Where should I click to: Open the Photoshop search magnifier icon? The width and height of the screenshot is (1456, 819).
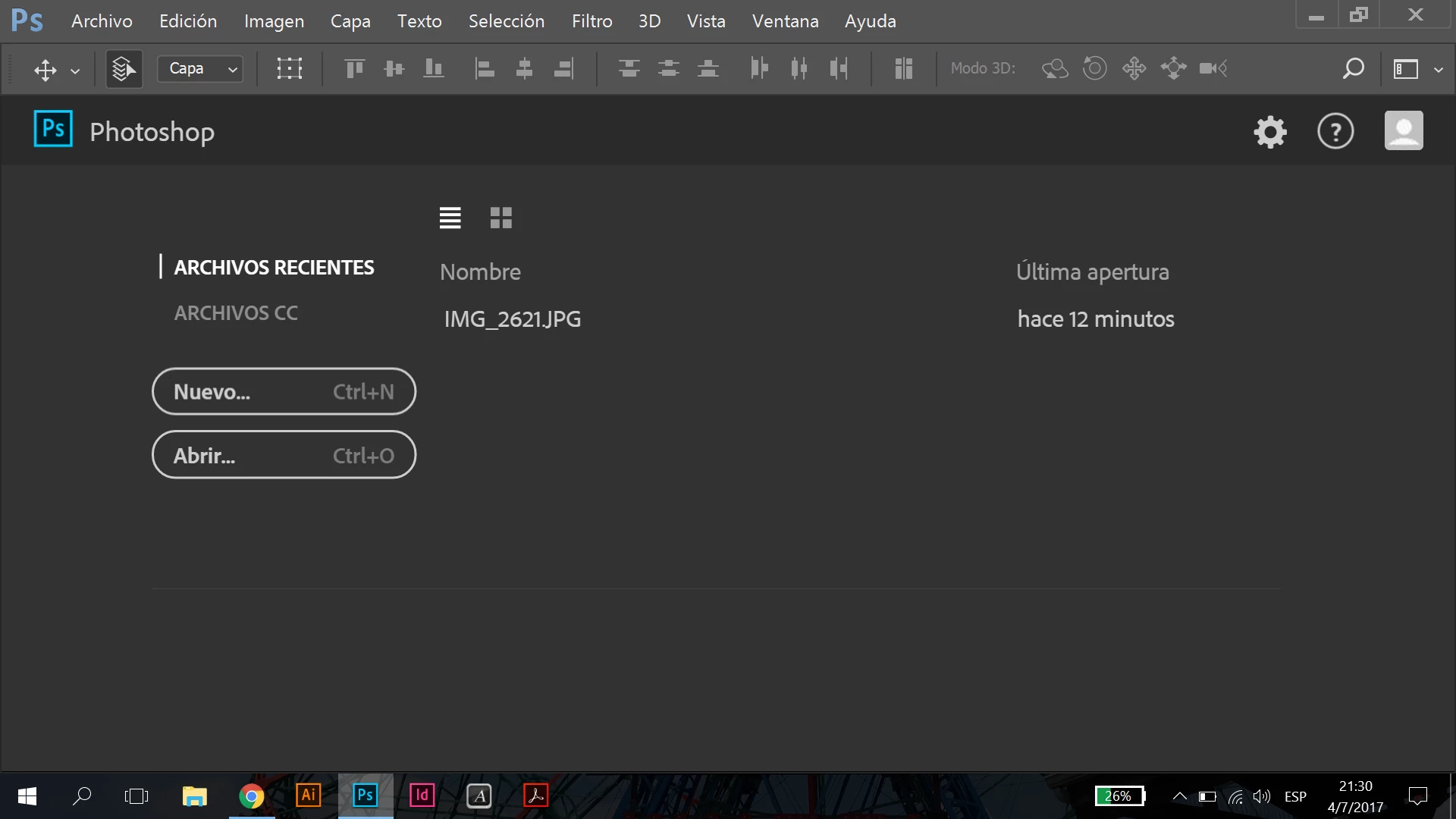click(x=1353, y=69)
